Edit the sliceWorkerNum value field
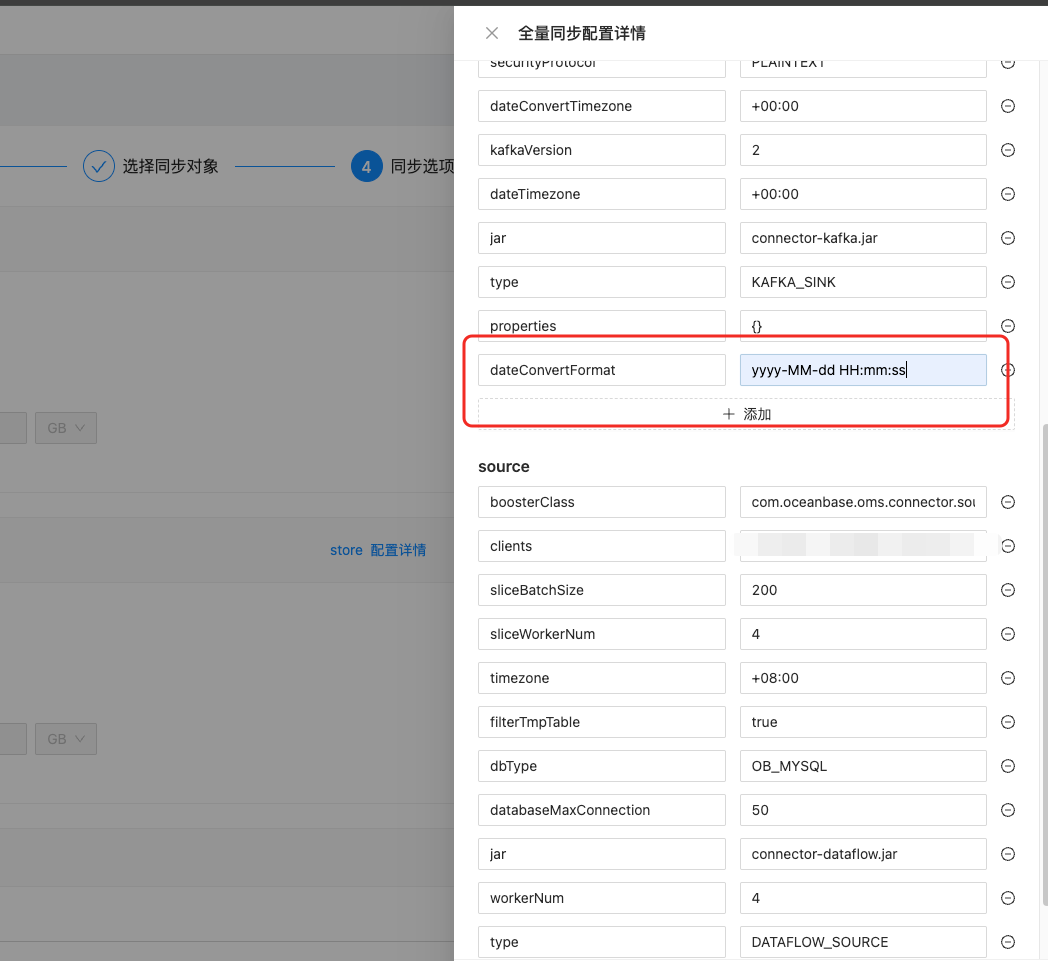This screenshot has height=961, width=1048. click(x=863, y=634)
